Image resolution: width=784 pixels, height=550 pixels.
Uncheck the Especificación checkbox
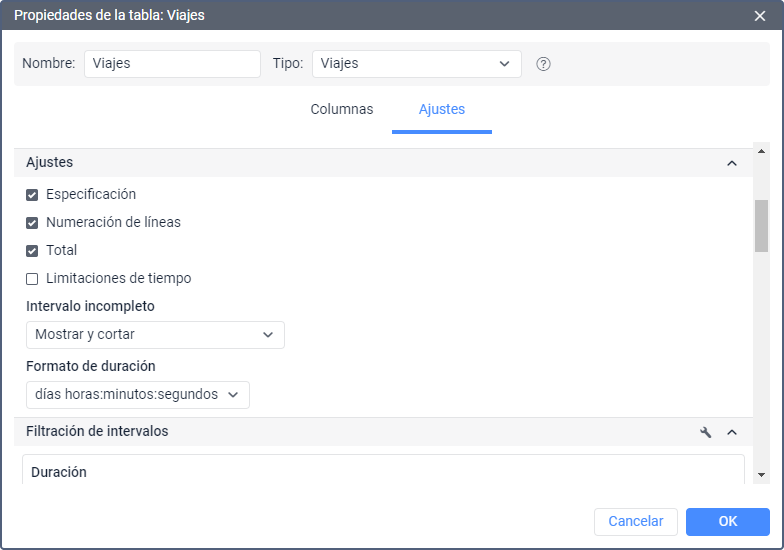(x=32, y=195)
